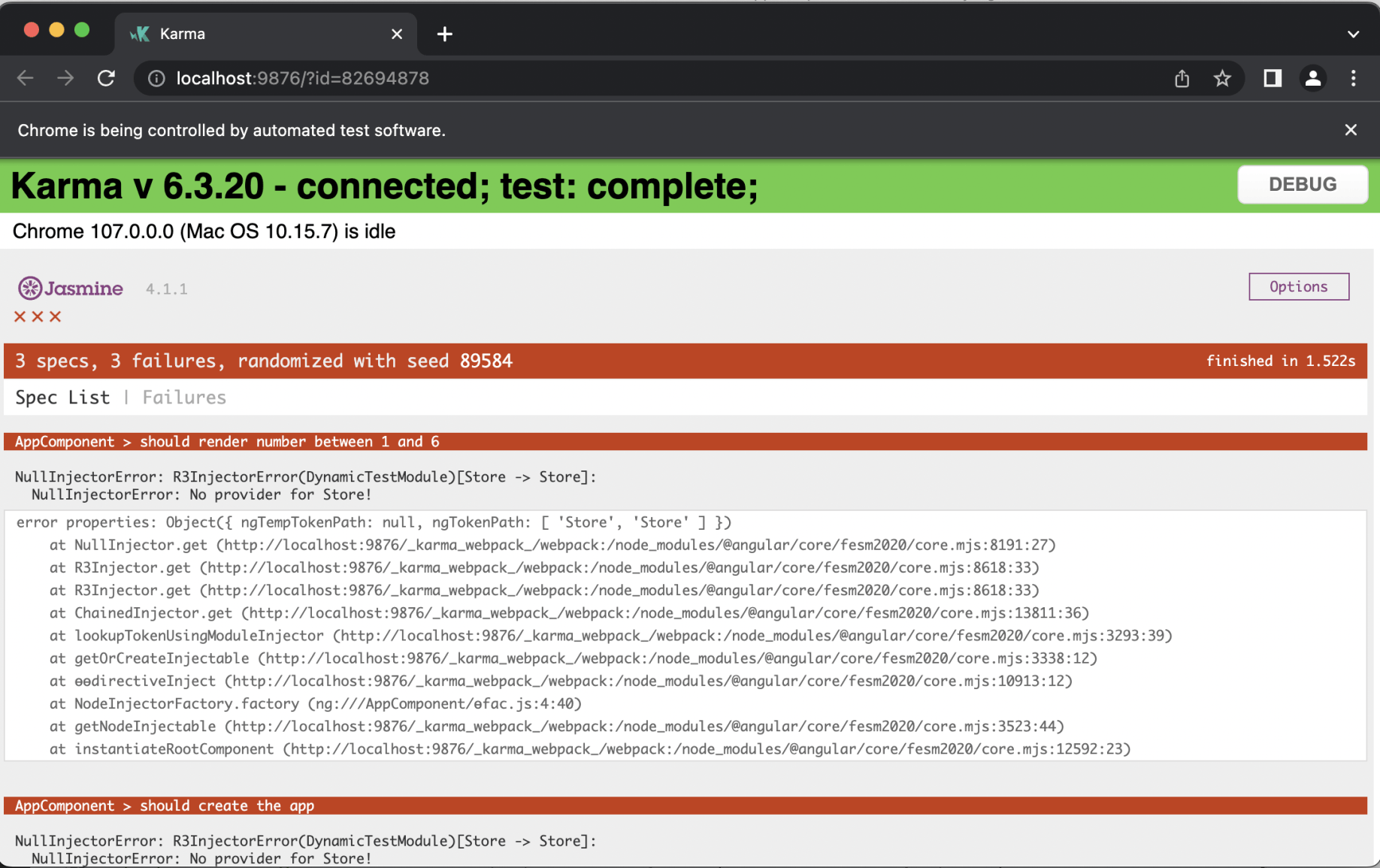
Task: Dismiss the automated test software banner
Action: pyautogui.click(x=1351, y=130)
